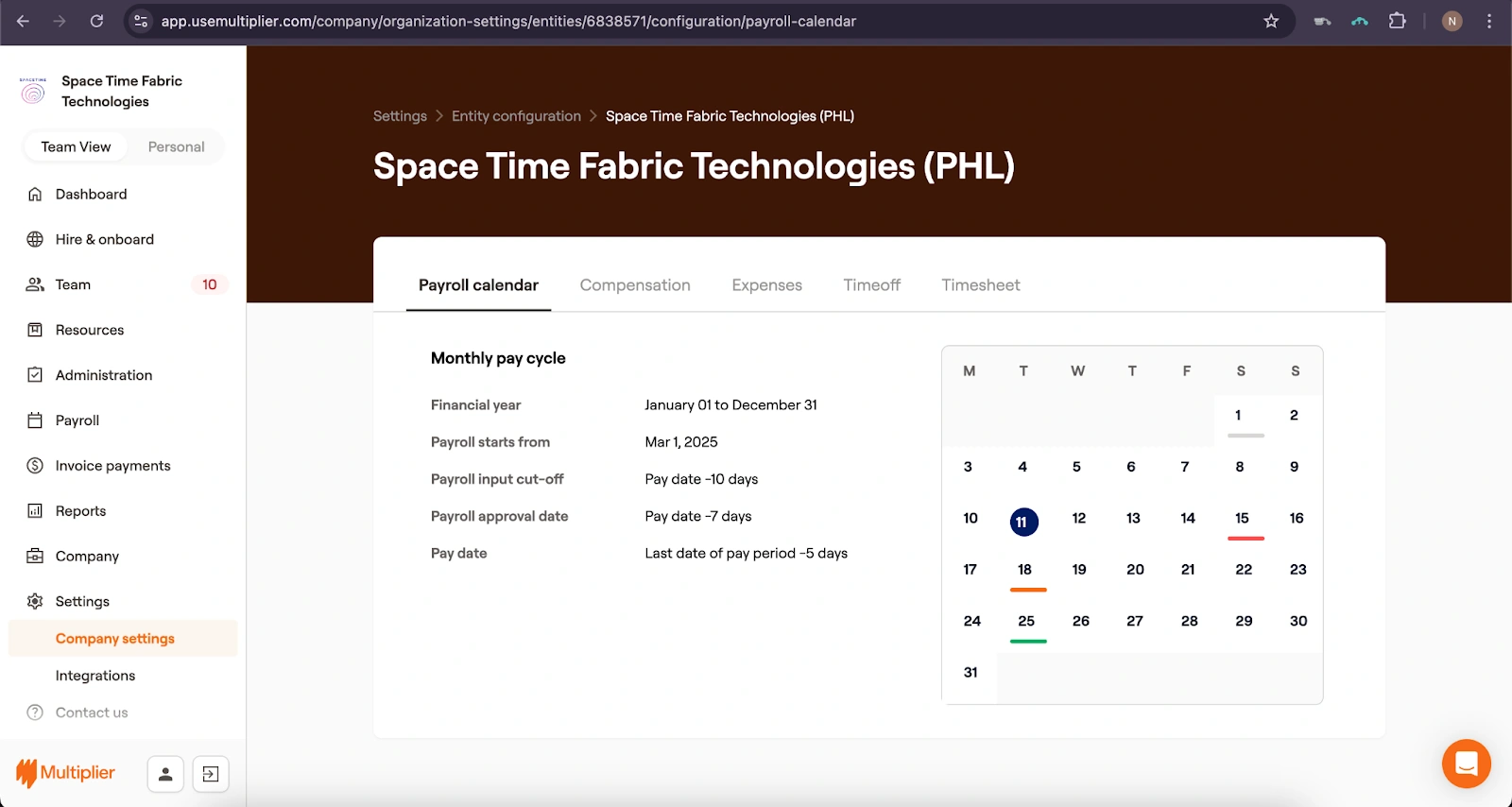This screenshot has width=1512, height=807.
Task: Click the Team count badge 10
Action: pyautogui.click(x=210, y=284)
